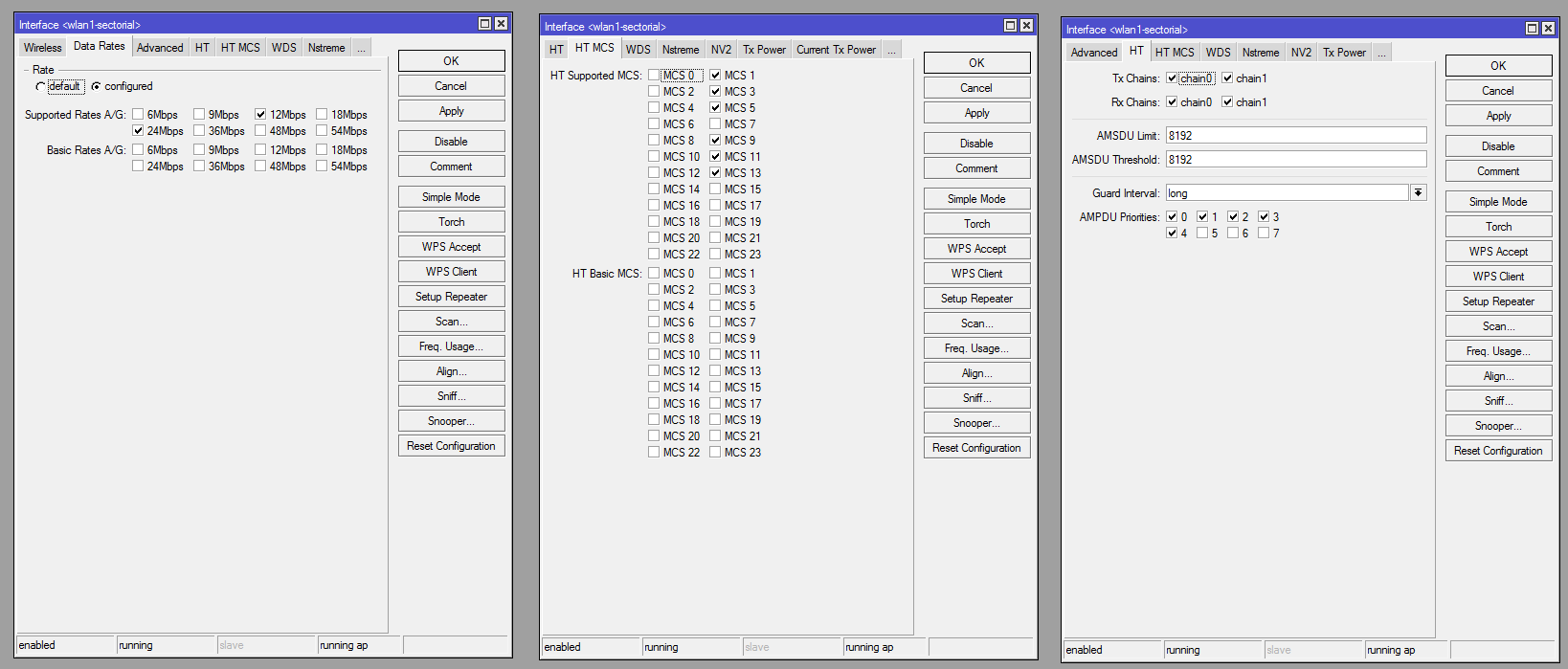
Task: Uncheck HT Supported MCS 1
Action: coord(715,75)
